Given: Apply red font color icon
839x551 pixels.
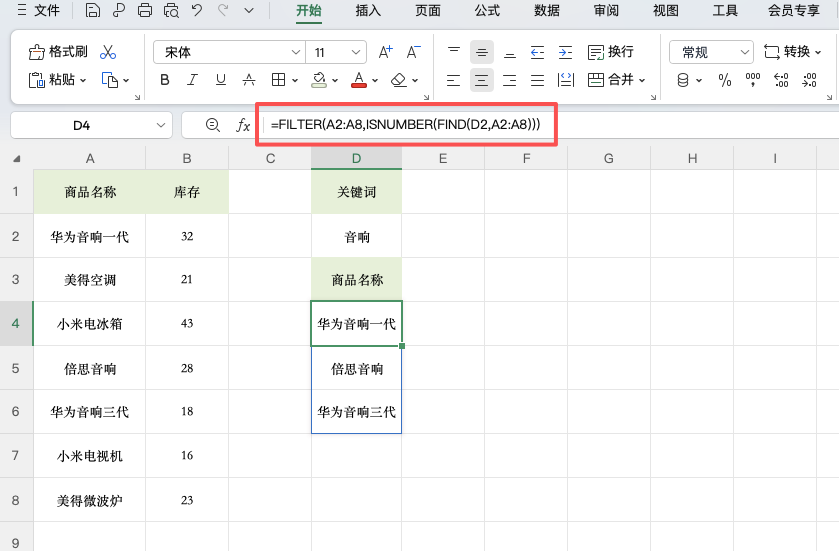Looking at the screenshot, I should [359, 80].
